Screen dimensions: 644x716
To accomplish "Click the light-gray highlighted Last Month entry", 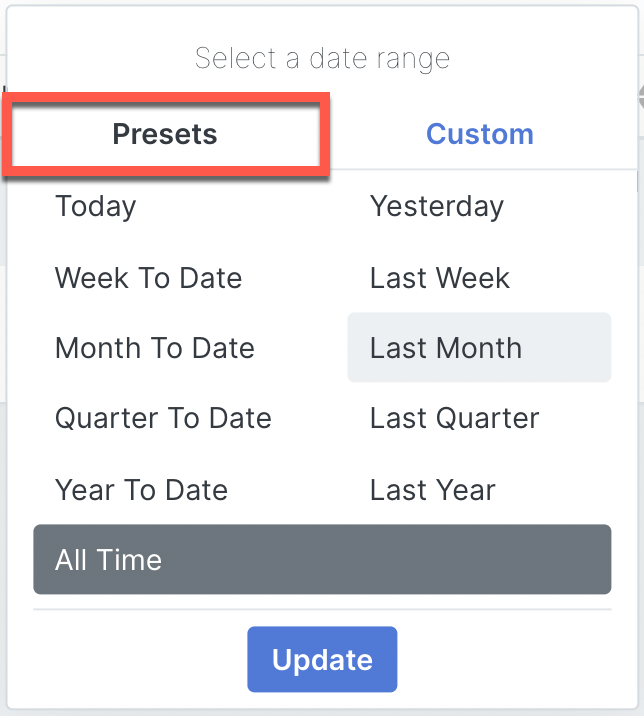I will (478, 348).
